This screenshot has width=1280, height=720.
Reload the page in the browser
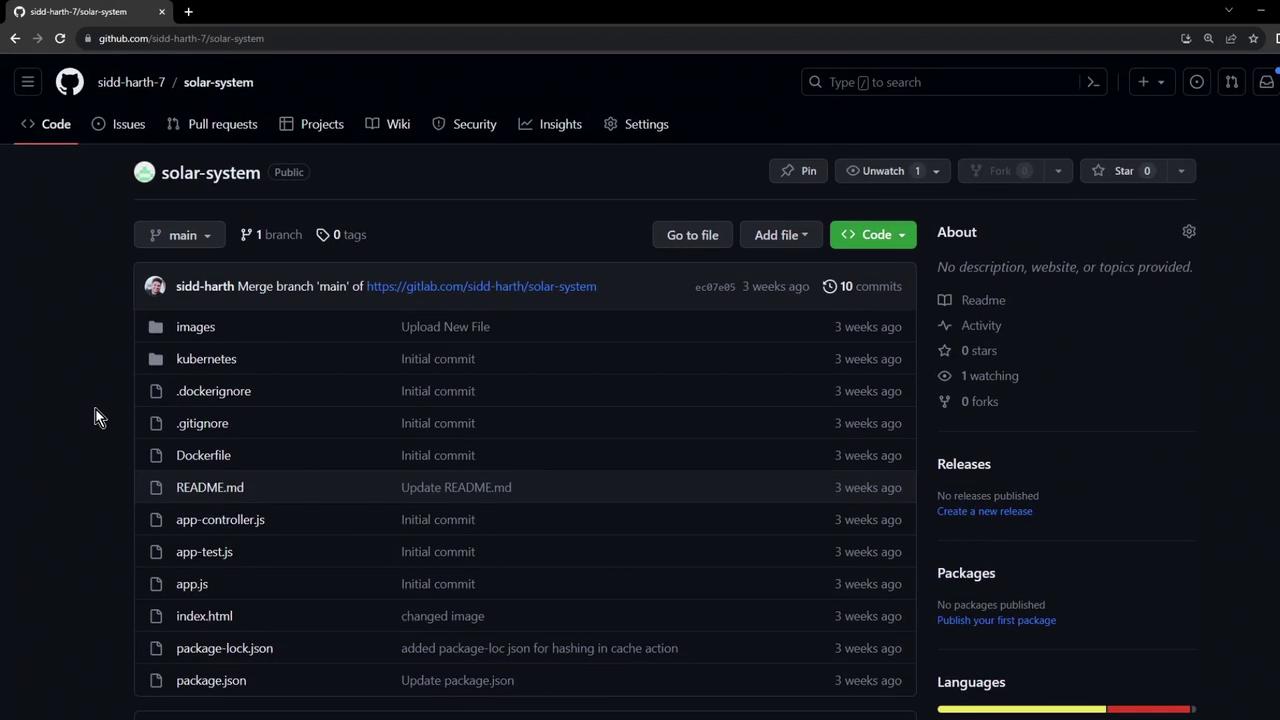coord(60,38)
